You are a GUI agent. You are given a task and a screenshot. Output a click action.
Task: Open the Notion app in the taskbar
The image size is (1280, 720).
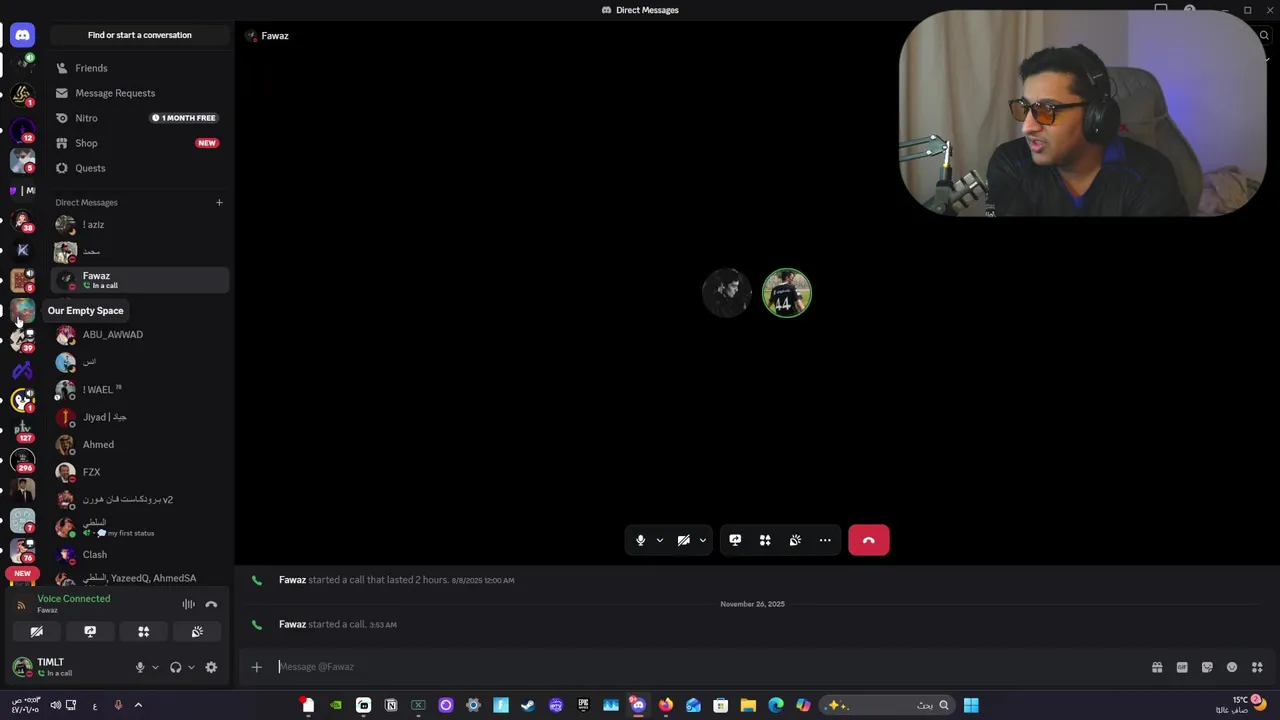click(391, 705)
